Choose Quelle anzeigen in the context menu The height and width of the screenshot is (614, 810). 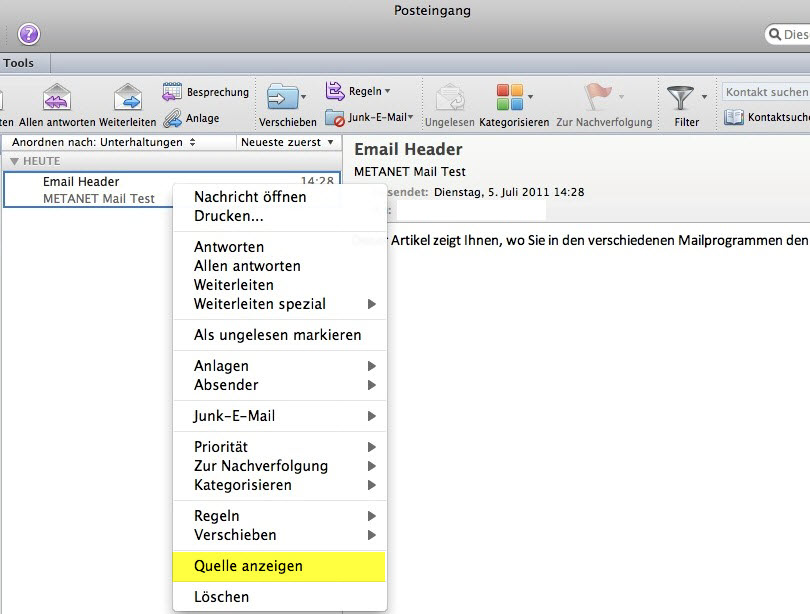248,566
